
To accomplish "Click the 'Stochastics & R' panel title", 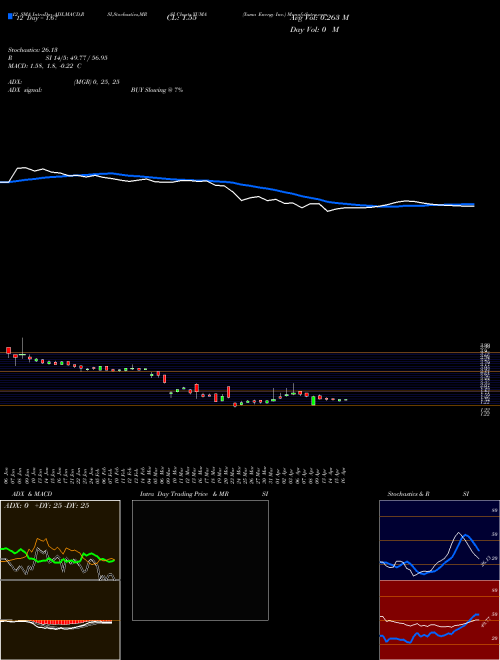I will pyautogui.click(x=408, y=494).
